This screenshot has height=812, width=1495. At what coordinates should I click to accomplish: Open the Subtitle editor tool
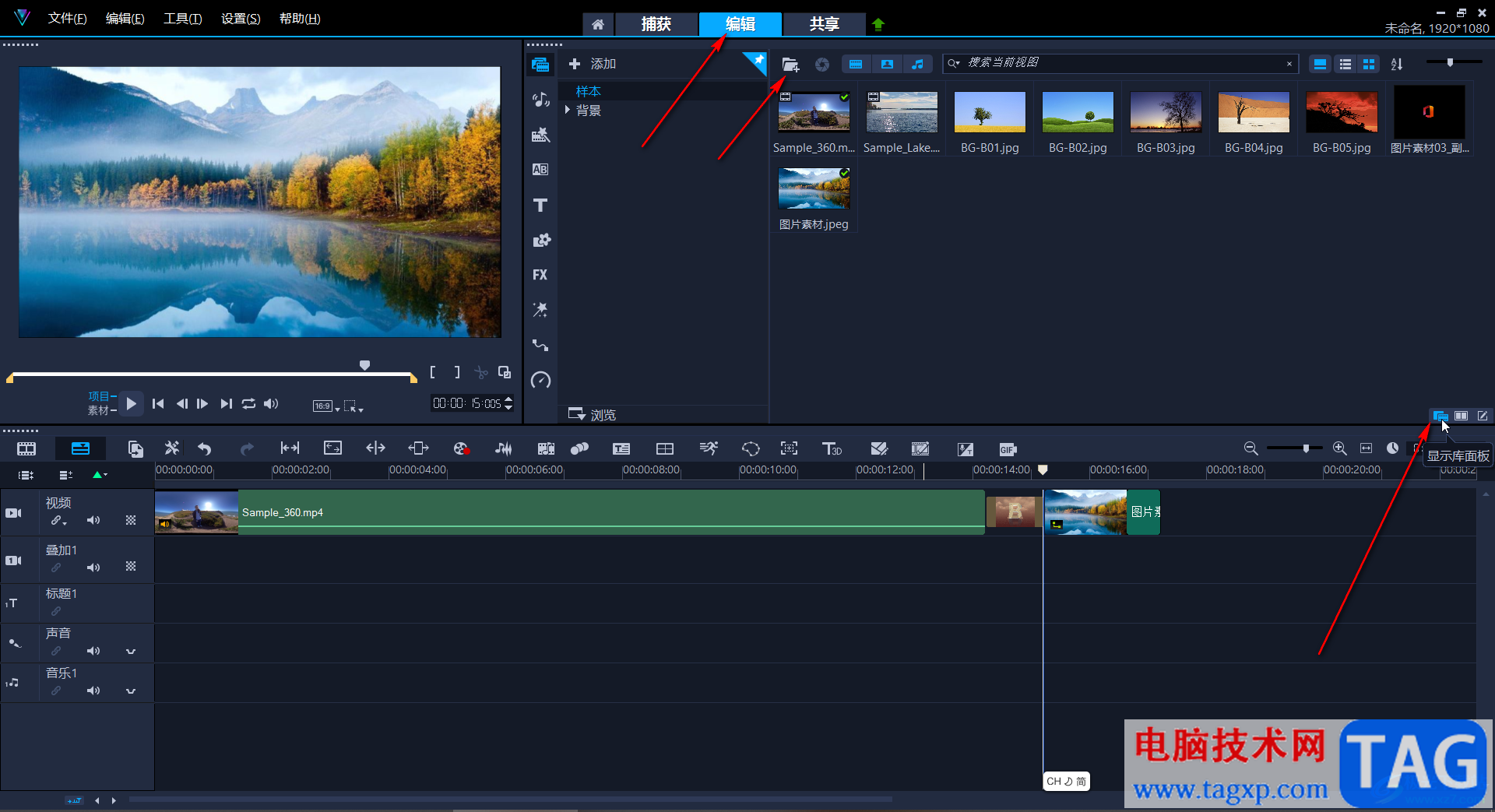(x=621, y=448)
